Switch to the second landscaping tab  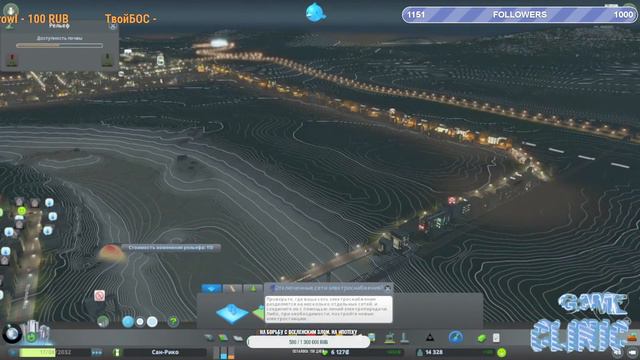click(x=232, y=289)
